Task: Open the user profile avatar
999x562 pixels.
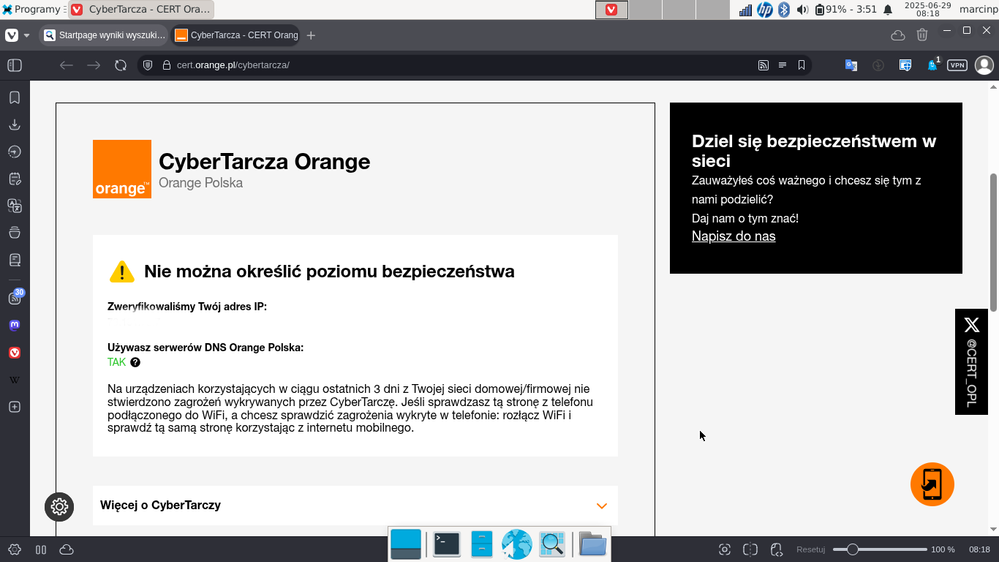Action: click(x=984, y=65)
